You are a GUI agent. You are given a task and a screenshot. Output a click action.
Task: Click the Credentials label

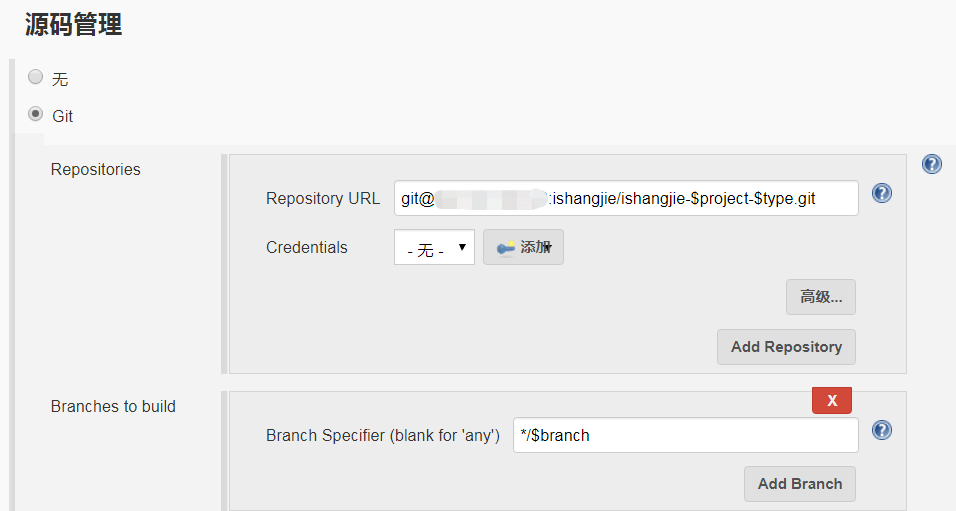pos(307,248)
